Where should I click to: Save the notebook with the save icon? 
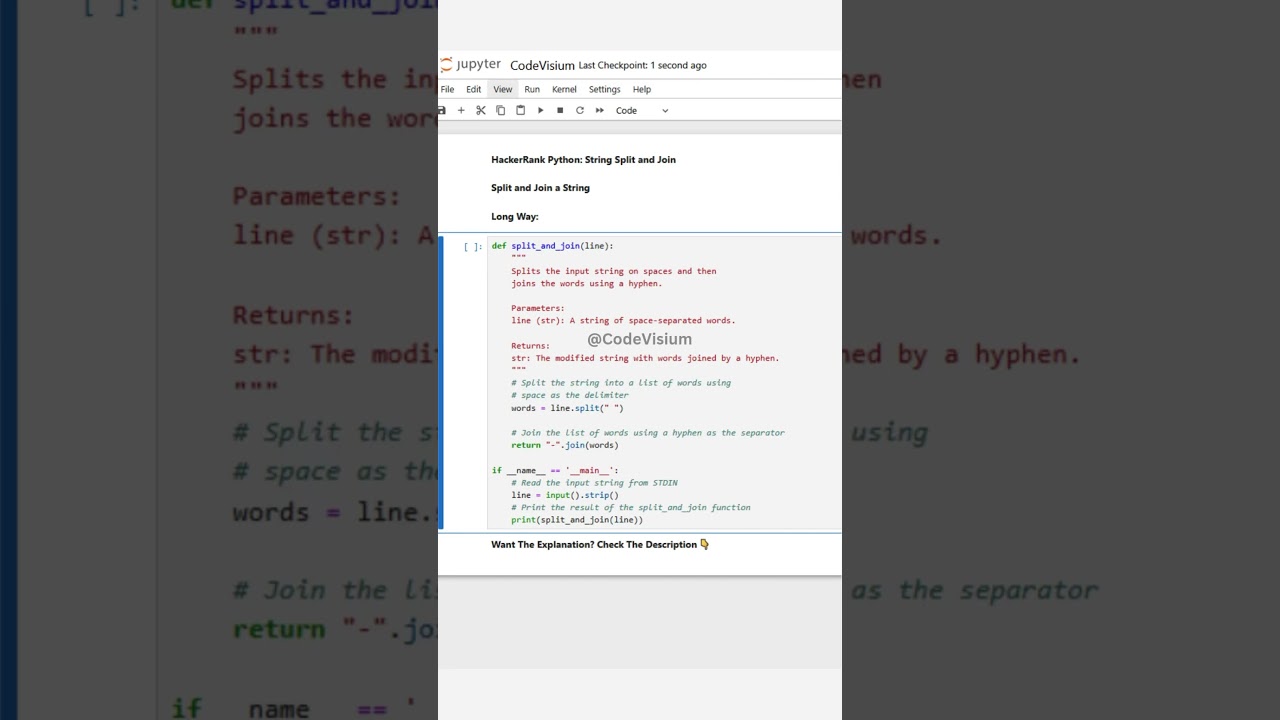coord(442,110)
